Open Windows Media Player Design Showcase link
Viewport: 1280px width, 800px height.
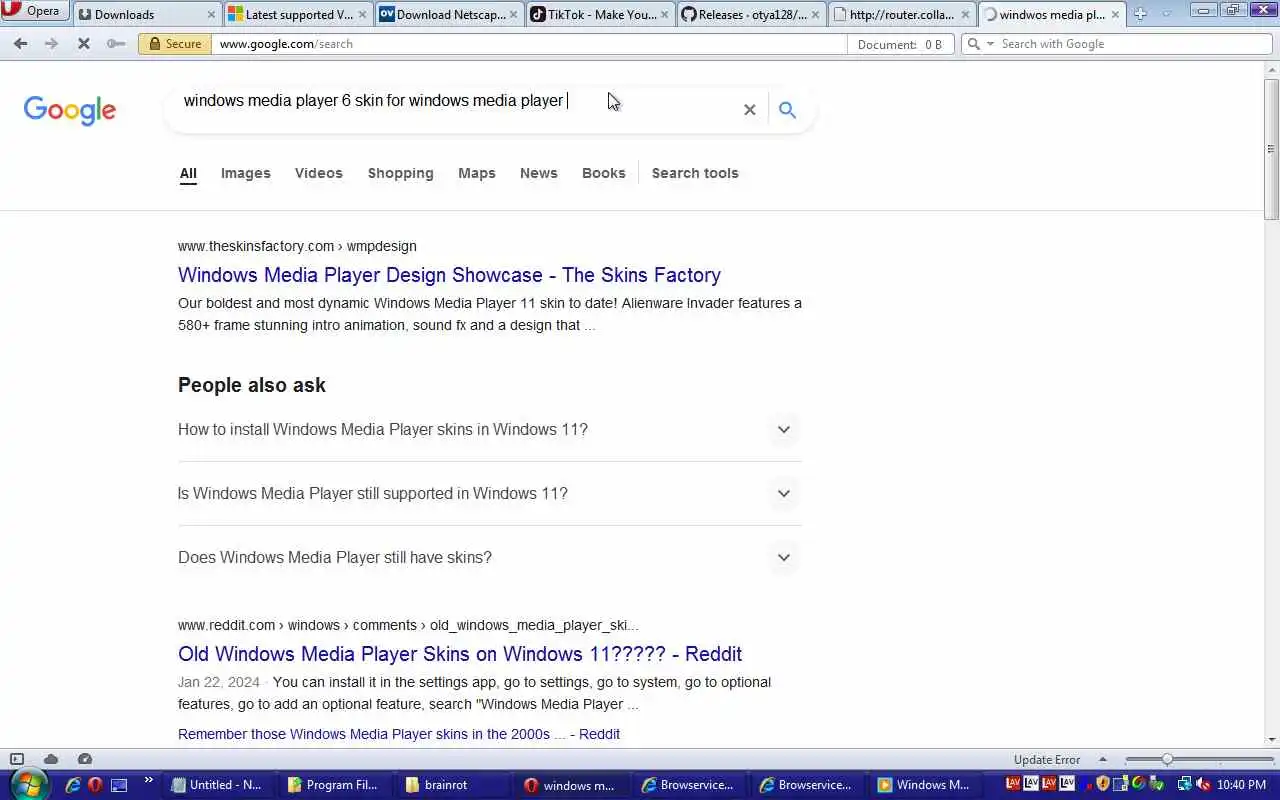coord(449,275)
